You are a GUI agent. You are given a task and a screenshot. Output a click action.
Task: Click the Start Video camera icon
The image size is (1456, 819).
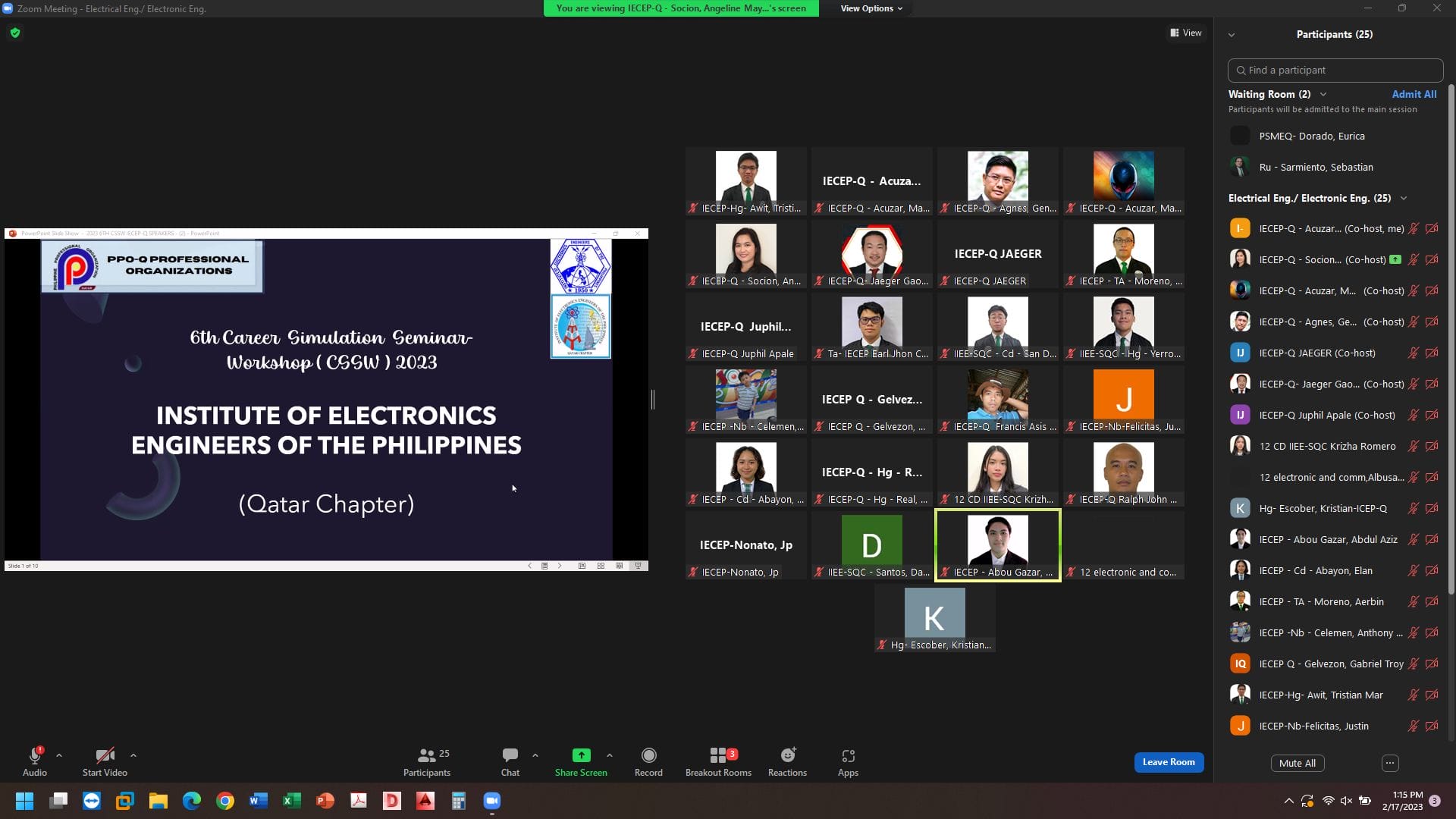[x=105, y=755]
